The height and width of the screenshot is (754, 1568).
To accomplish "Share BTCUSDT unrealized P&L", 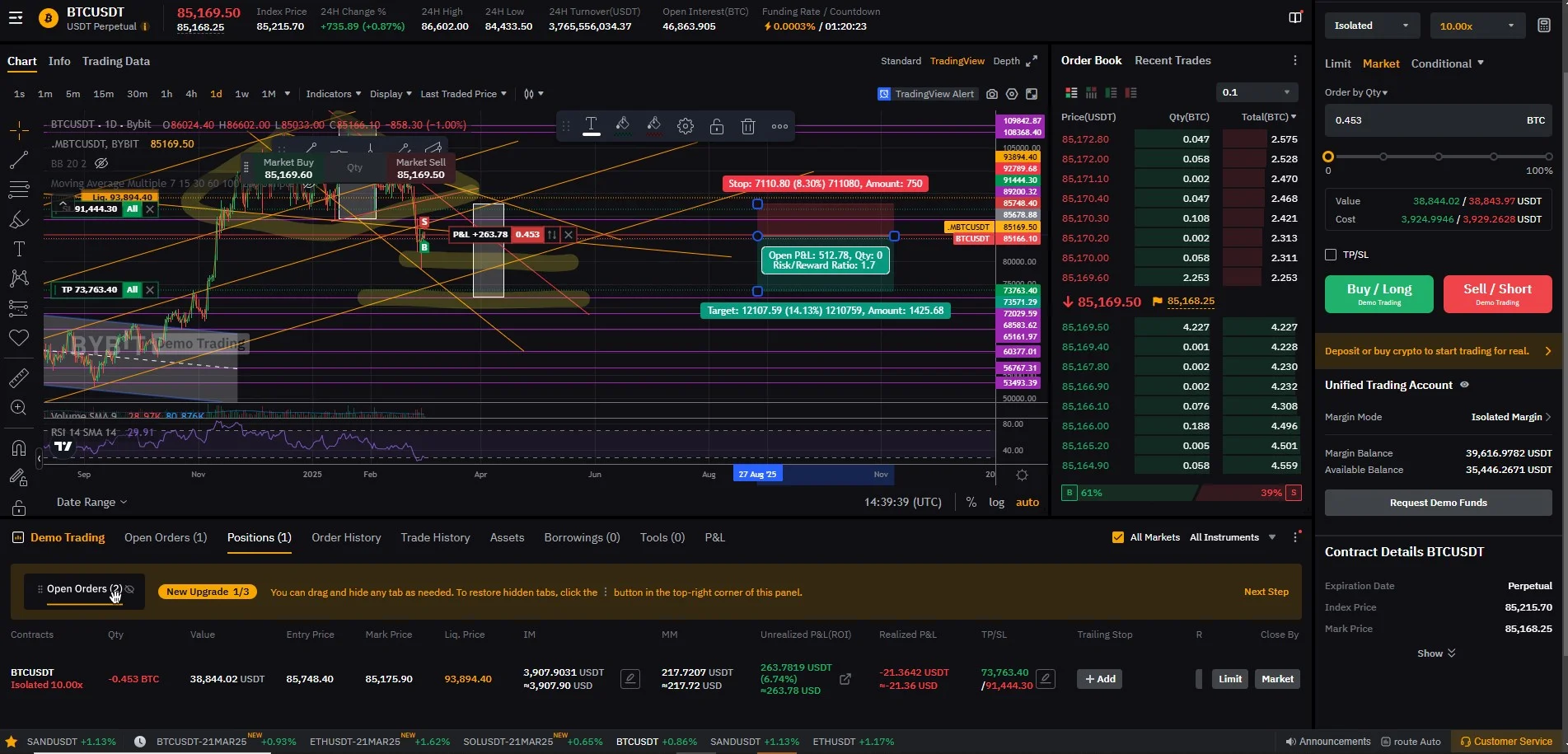I will (x=845, y=679).
